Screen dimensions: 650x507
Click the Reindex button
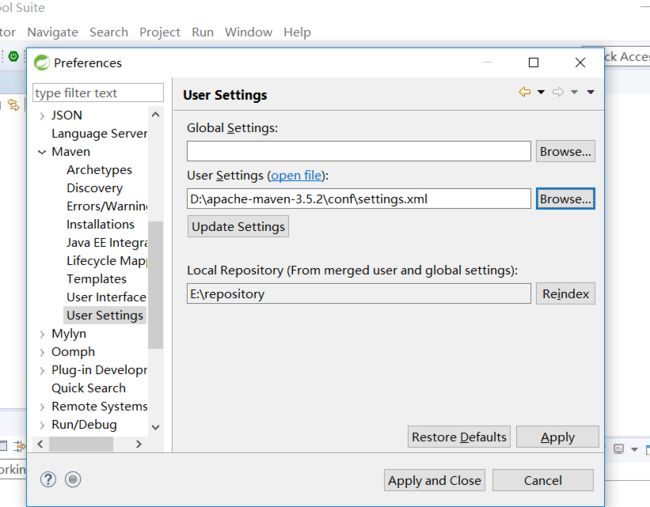click(x=565, y=294)
